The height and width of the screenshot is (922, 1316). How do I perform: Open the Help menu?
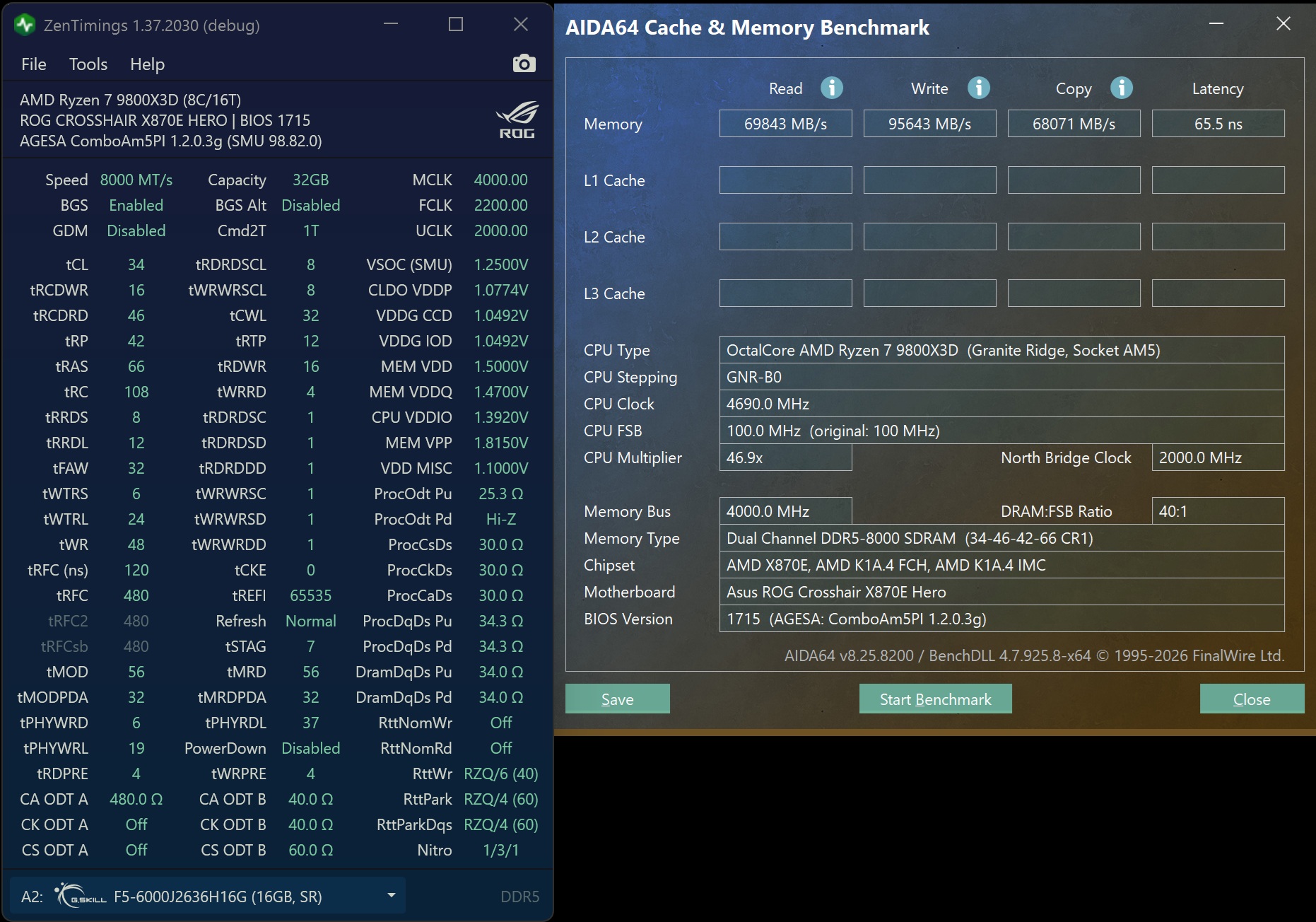[x=147, y=64]
